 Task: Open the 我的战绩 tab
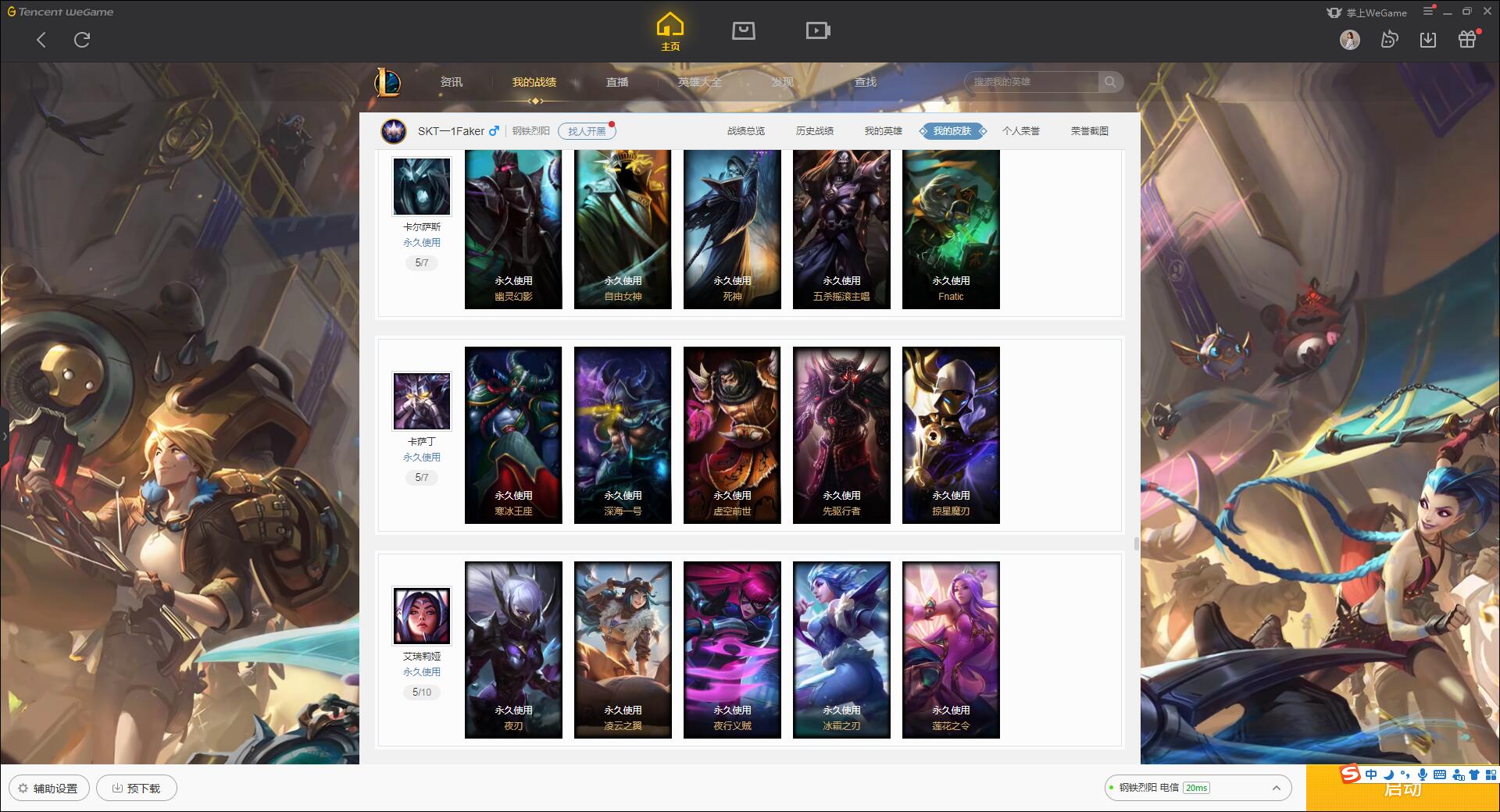[x=534, y=82]
